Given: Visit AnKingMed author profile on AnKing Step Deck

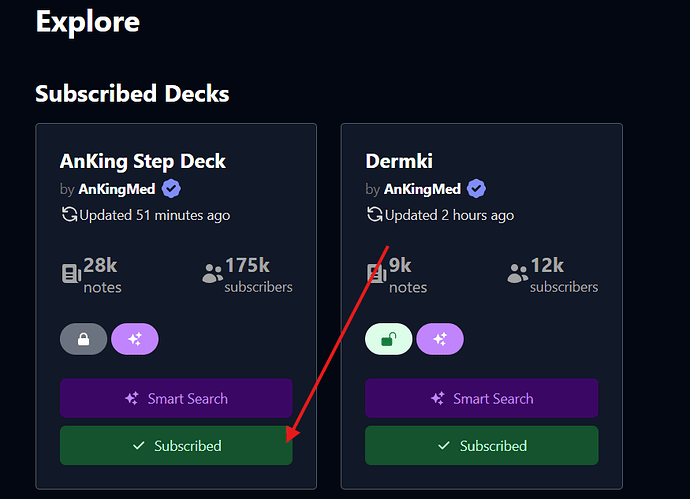Looking at the screenshot, I should (117, 189).
